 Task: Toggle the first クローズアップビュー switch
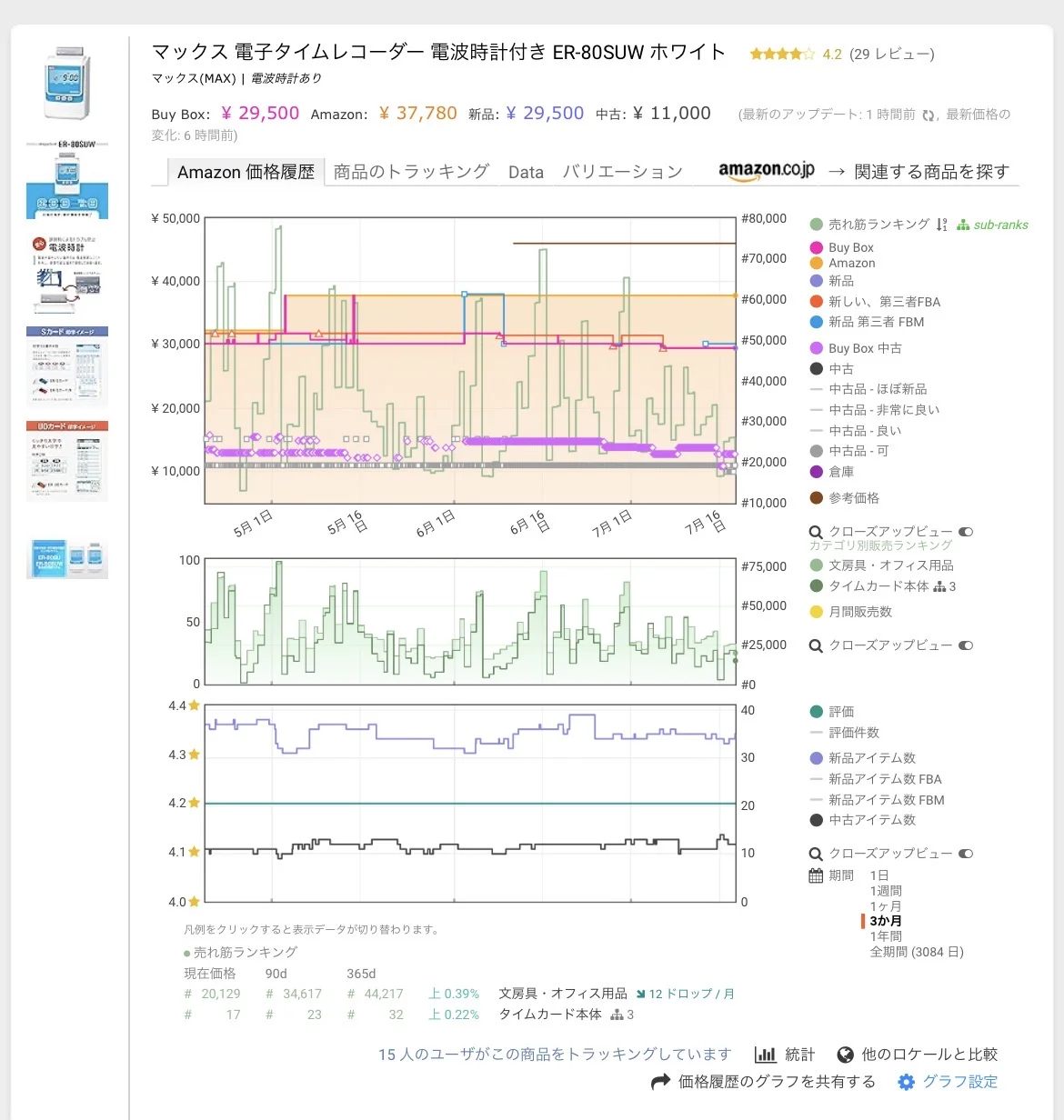coord(966,532)
